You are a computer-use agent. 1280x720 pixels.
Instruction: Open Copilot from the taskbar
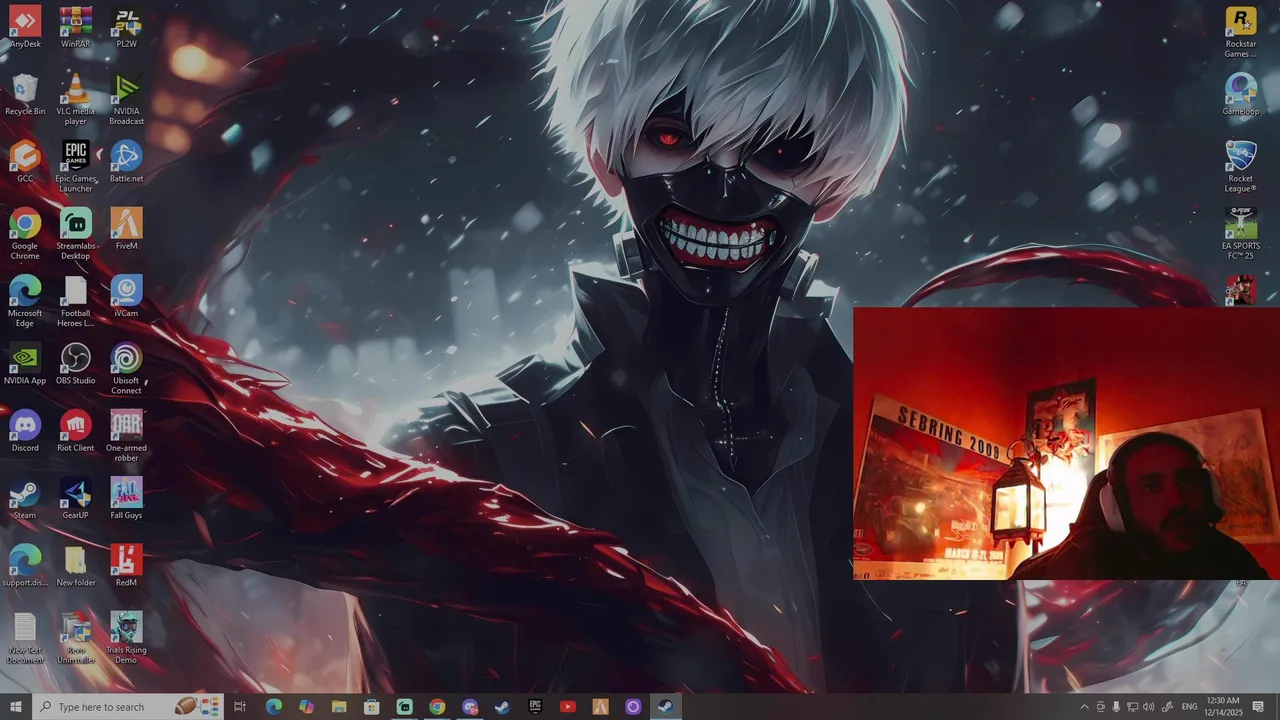(x=306, y=707)
